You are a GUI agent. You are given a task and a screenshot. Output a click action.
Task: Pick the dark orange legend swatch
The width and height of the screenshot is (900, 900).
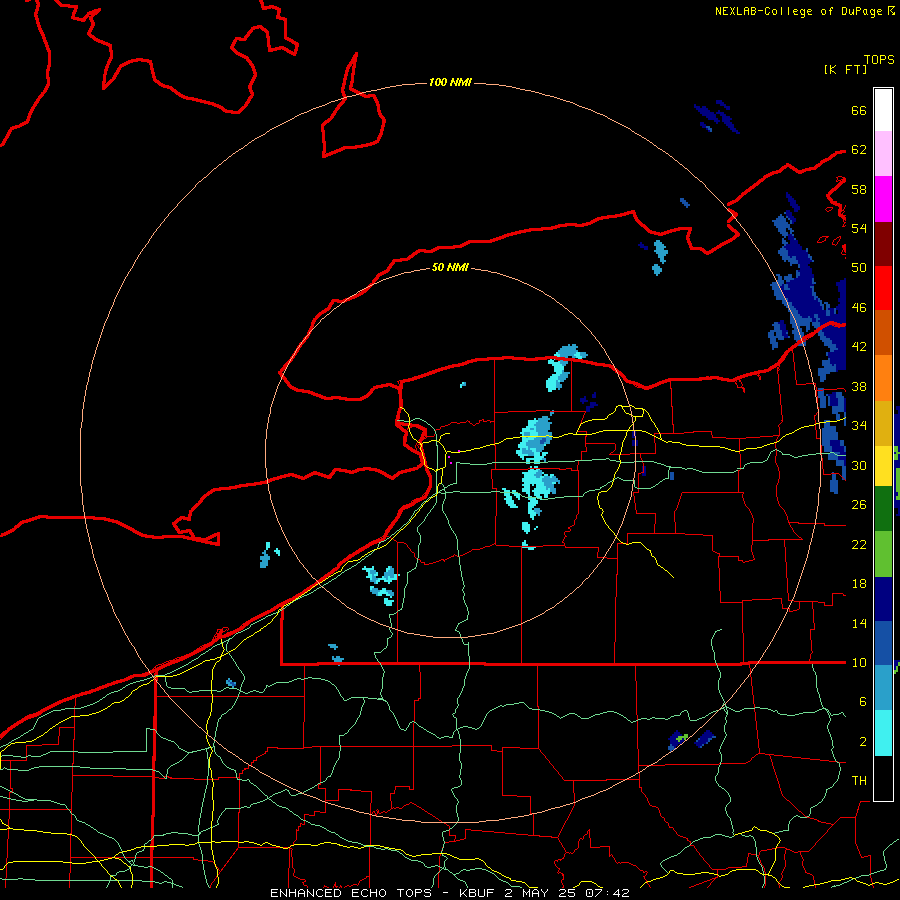tap(883, 333)
